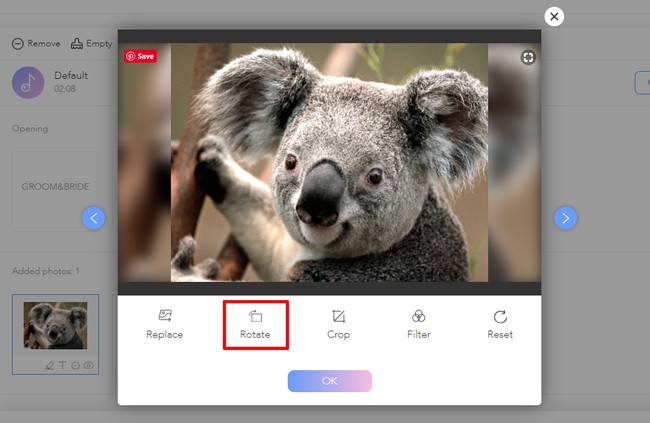
Task: Select the Default music icon
Action: click(28, 83)
